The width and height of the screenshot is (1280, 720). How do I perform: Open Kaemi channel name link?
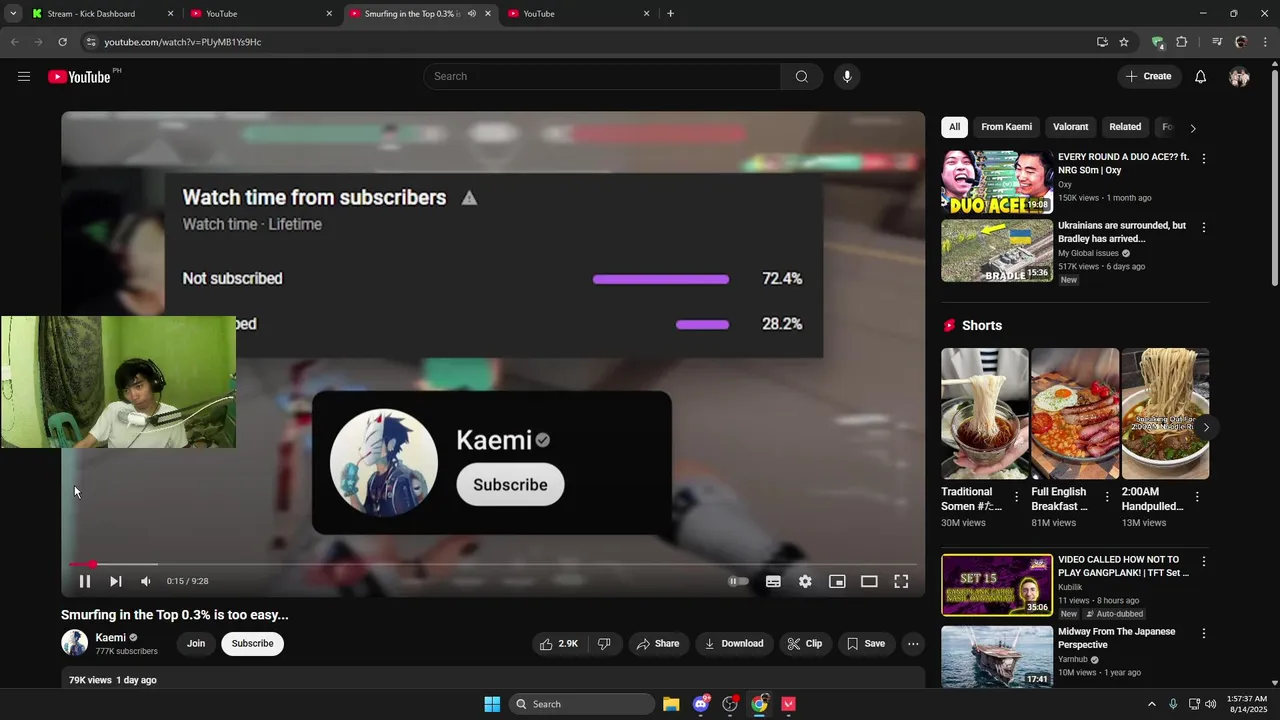coord(110,638)
